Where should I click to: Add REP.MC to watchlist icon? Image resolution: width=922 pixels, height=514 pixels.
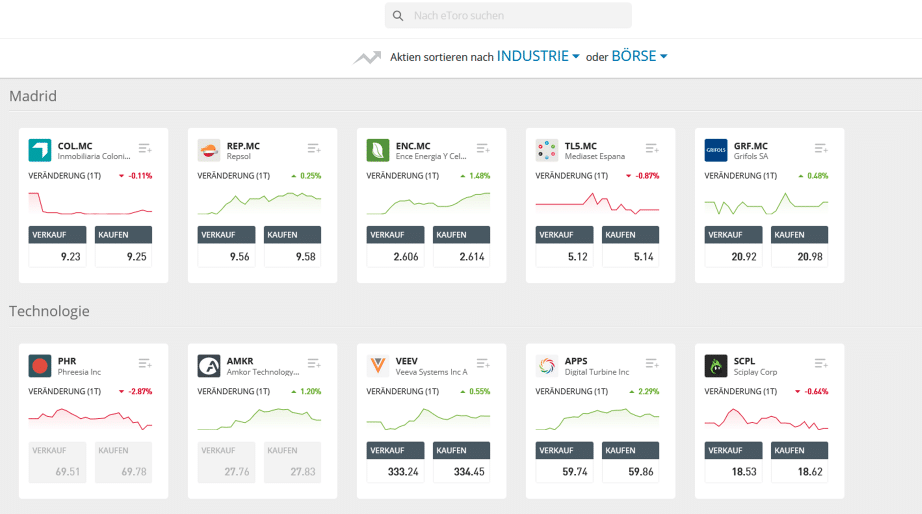click(x=314, y=148)
